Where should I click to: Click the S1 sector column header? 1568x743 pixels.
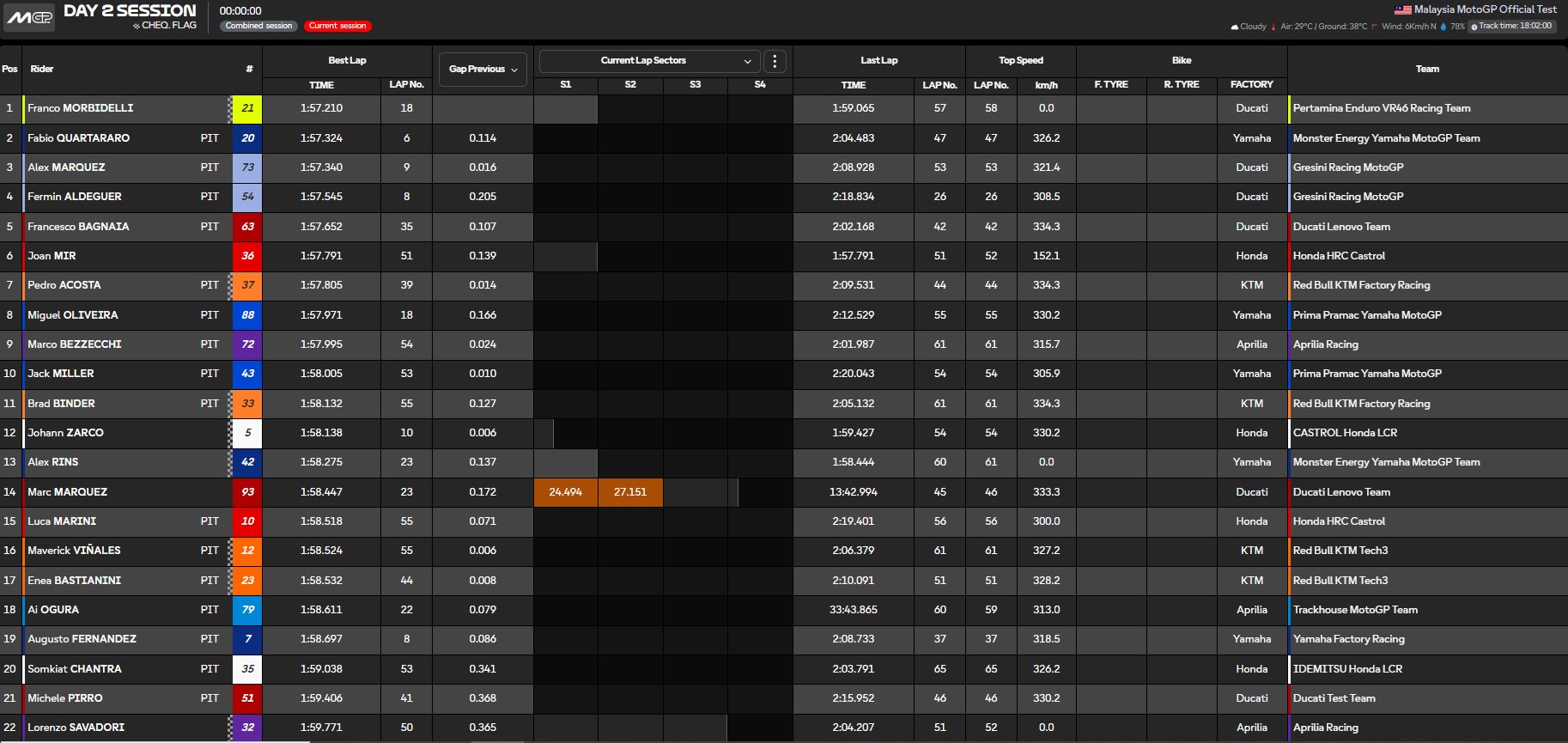tap(565, 85)
